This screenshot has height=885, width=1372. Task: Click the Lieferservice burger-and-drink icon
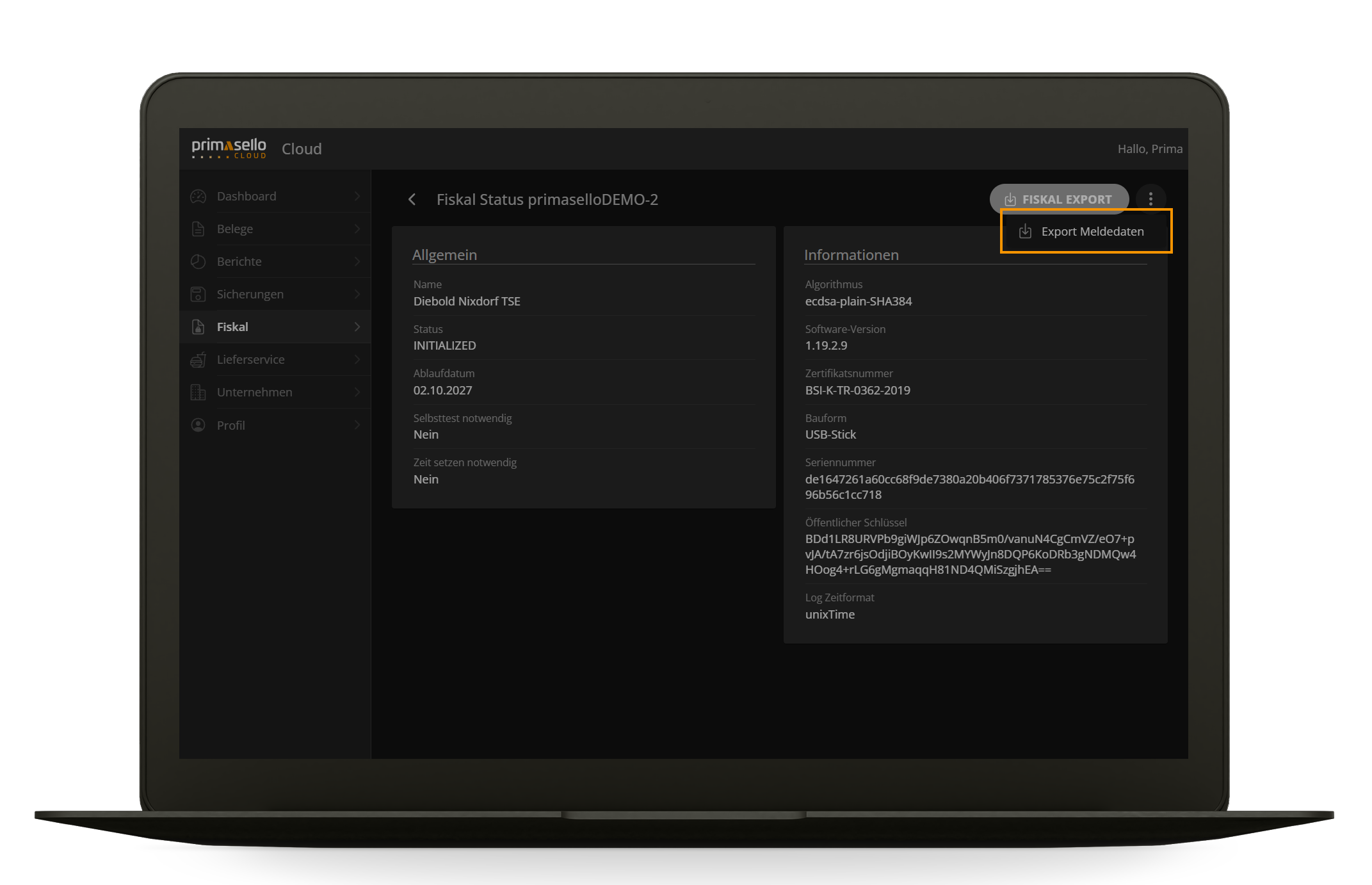pyautogui.click(x=197, y=359)
